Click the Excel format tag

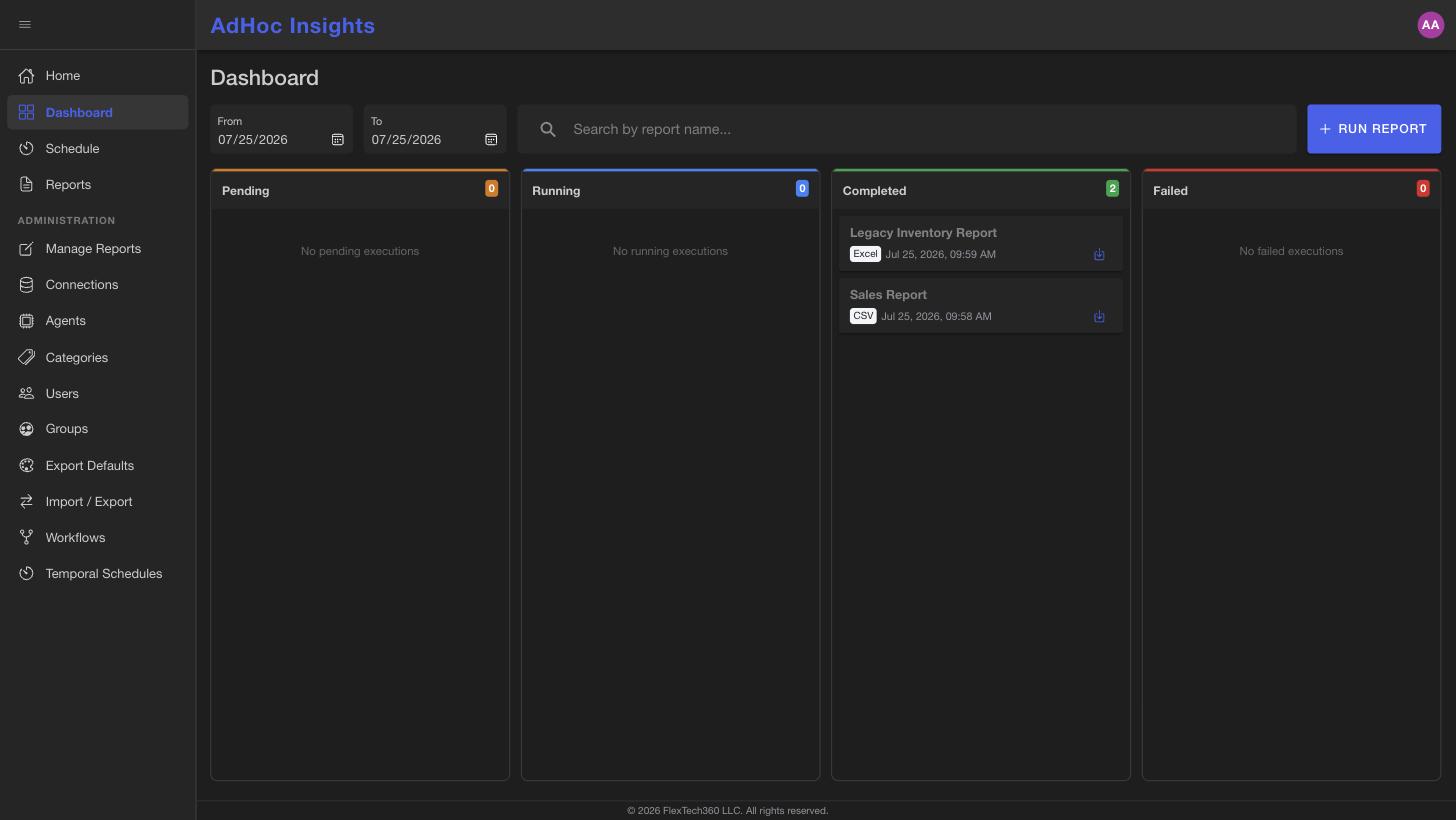coord(865,254)
